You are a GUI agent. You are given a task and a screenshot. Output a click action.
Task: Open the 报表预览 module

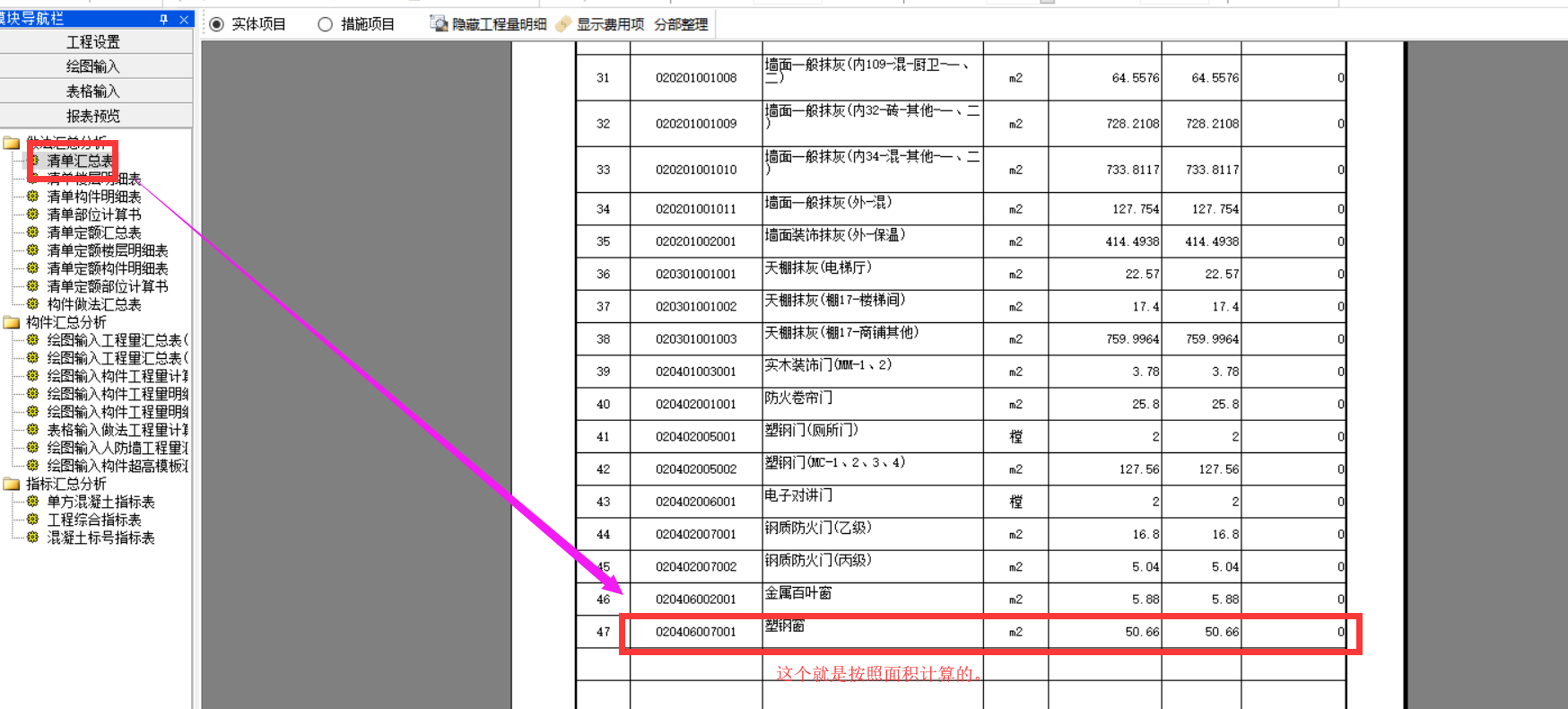click(x=95, y=116)
